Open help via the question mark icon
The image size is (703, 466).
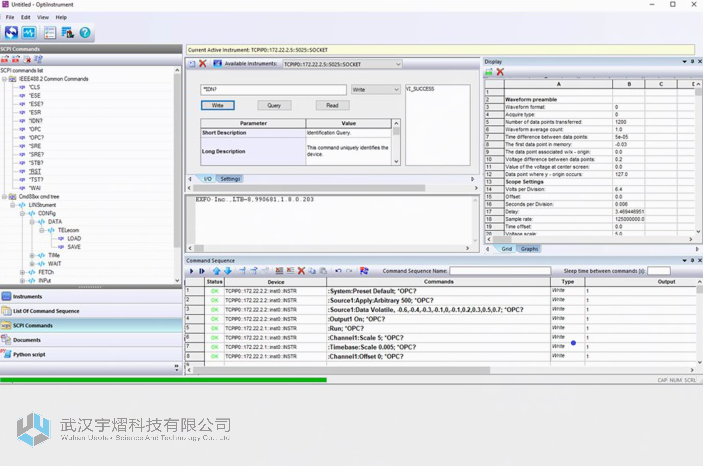85,33
